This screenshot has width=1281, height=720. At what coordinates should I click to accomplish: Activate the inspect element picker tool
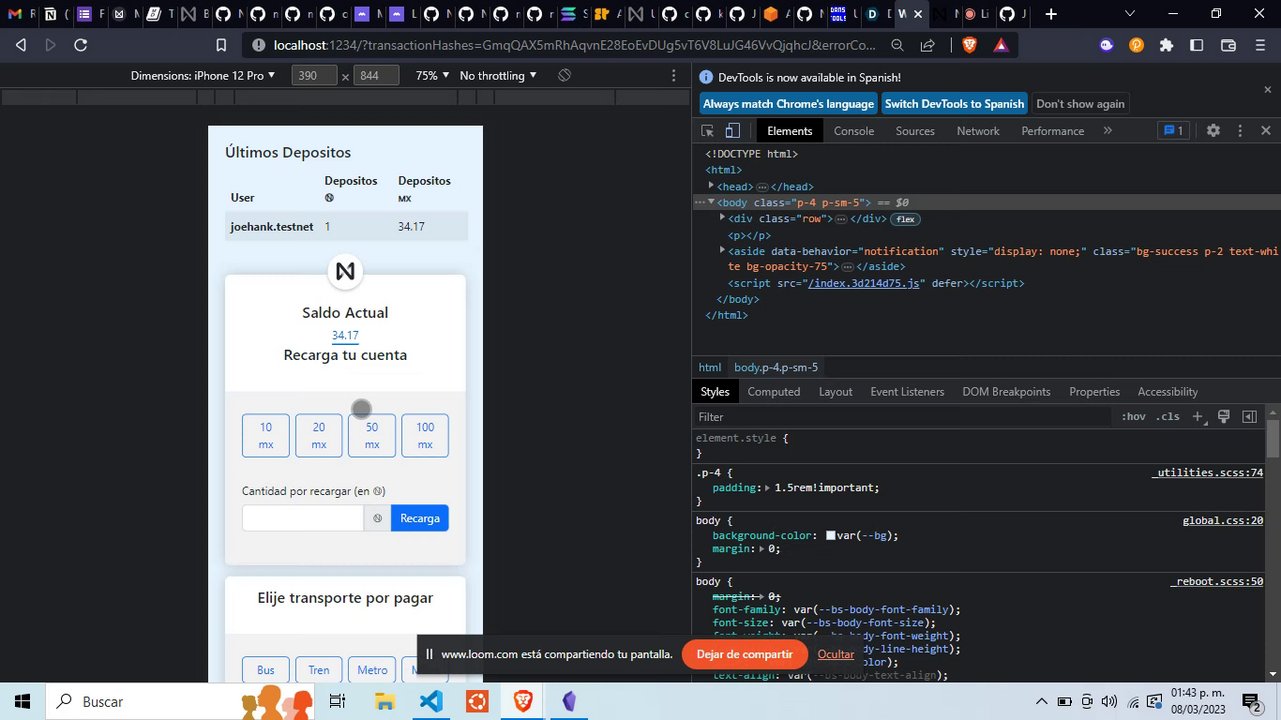coord(707,131)
